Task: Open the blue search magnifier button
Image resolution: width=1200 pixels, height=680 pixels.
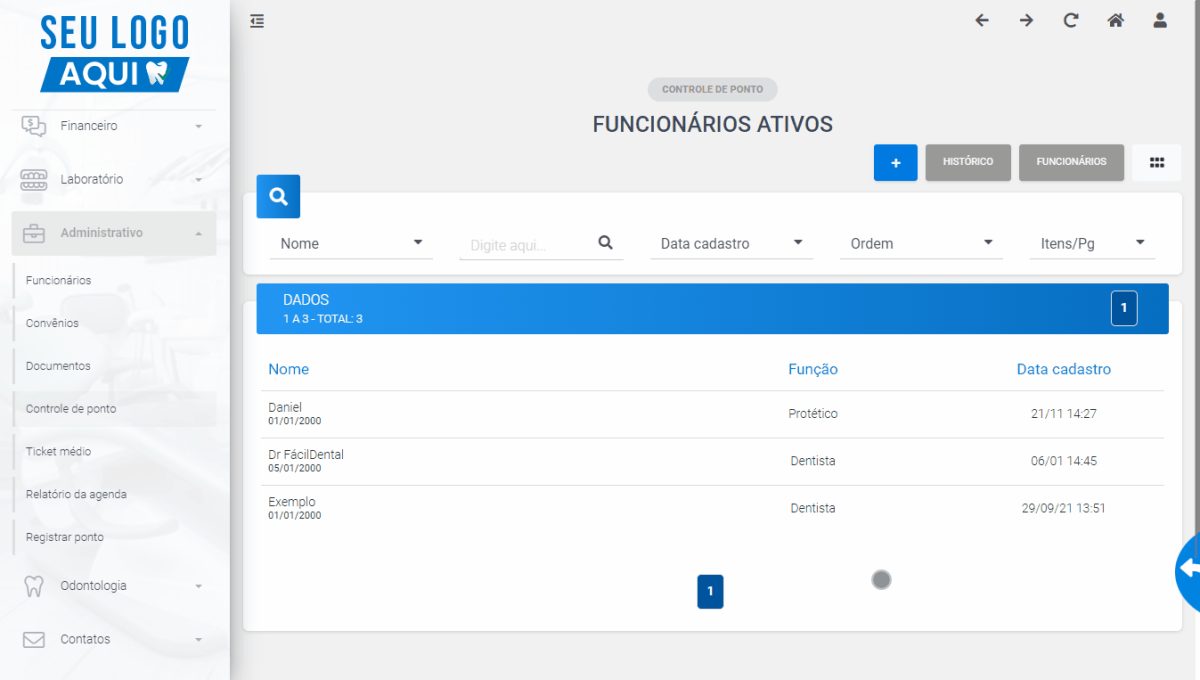Action: [x=278, y=196]
